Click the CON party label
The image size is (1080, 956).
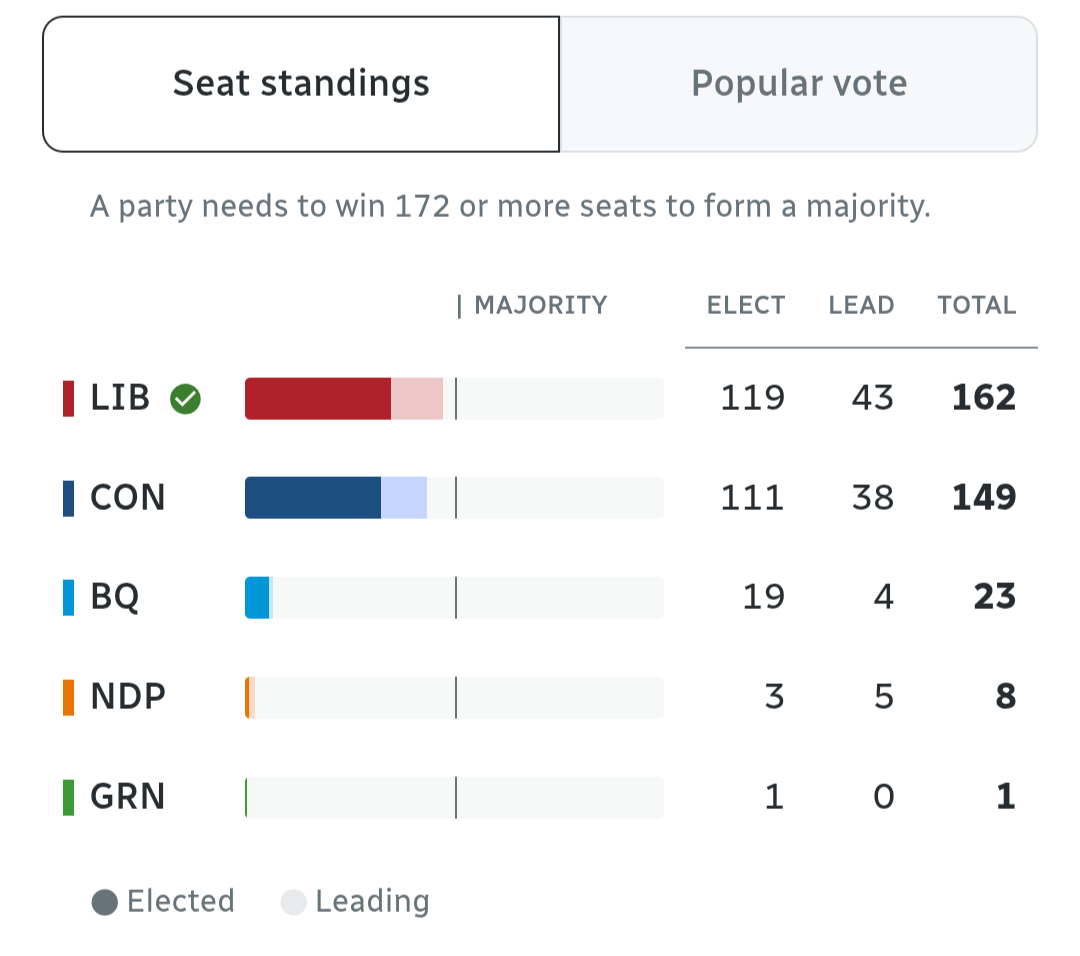pyautogui.click(x=128, y=498)
